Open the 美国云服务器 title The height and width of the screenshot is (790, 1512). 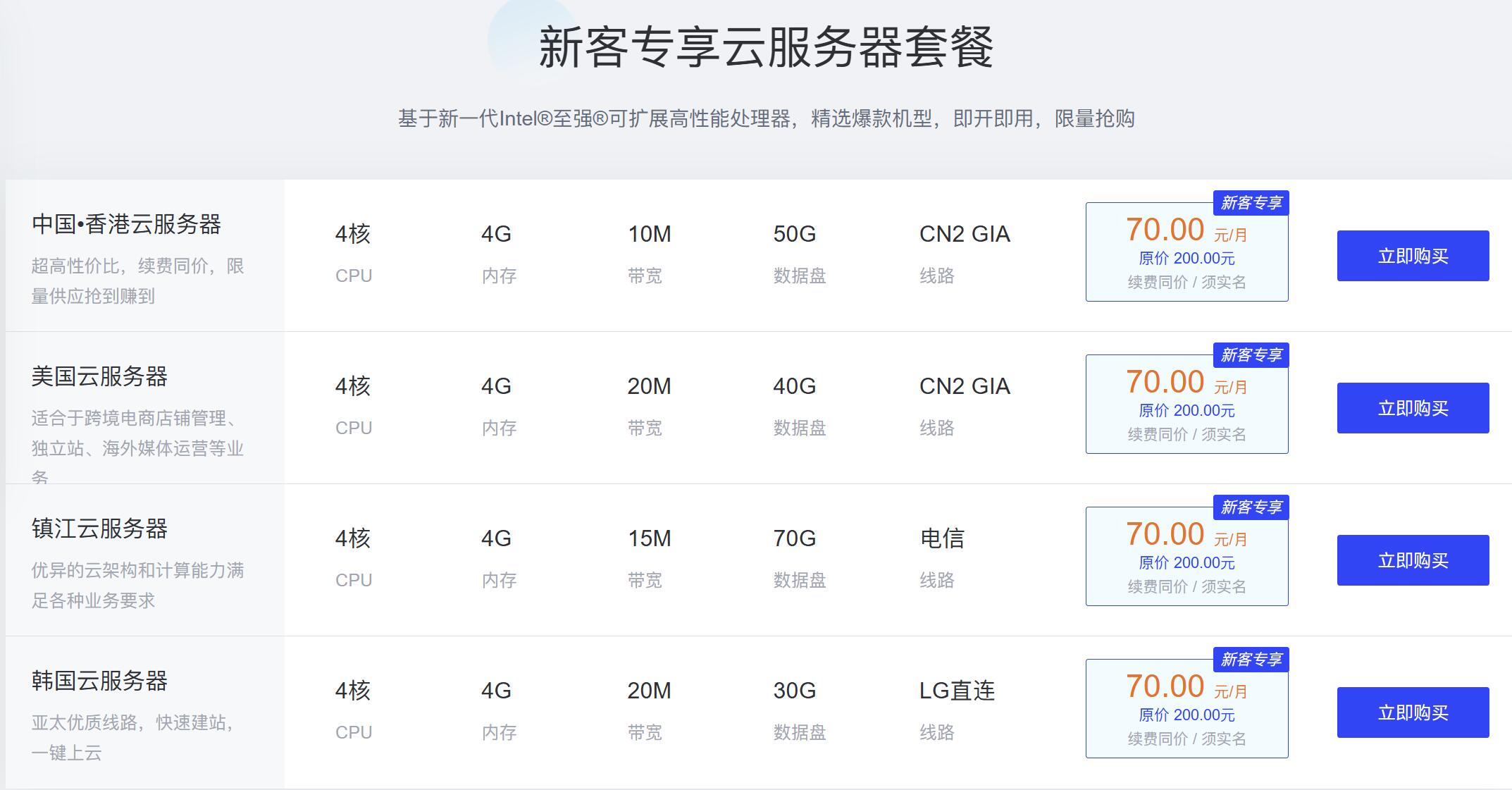pos(99,376)
